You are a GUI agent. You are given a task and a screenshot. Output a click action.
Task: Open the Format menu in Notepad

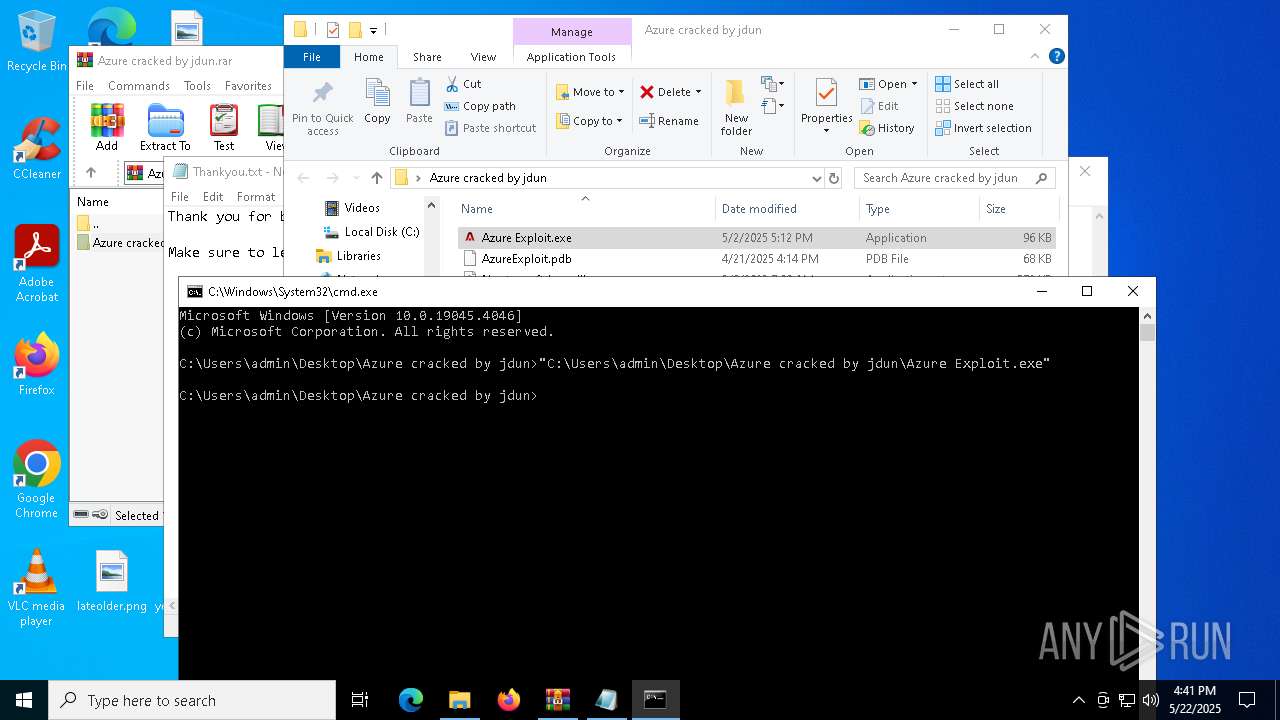coord(256,197)
